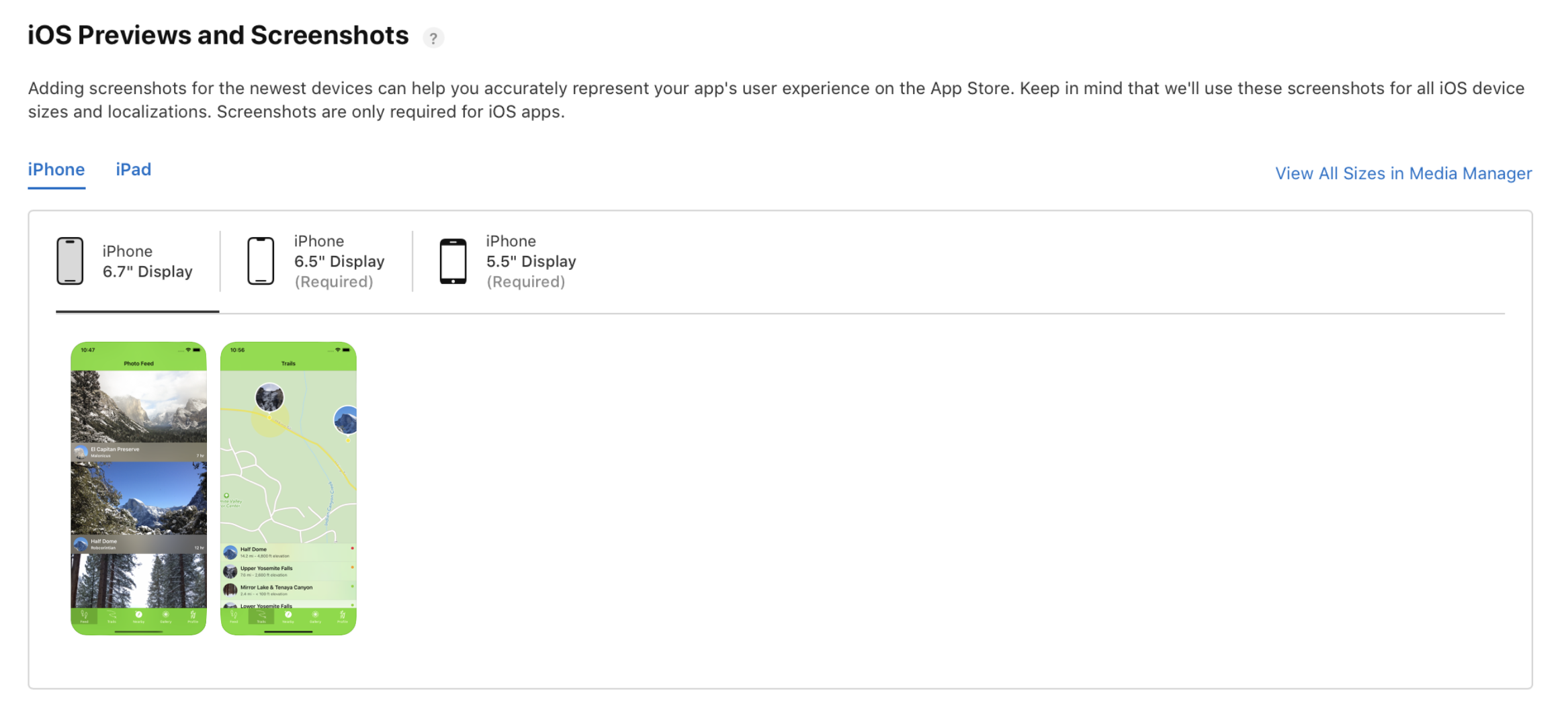Switch to the iPhone tab
The width and height of the screenshot is (1568, 724).
click(56, 169)
